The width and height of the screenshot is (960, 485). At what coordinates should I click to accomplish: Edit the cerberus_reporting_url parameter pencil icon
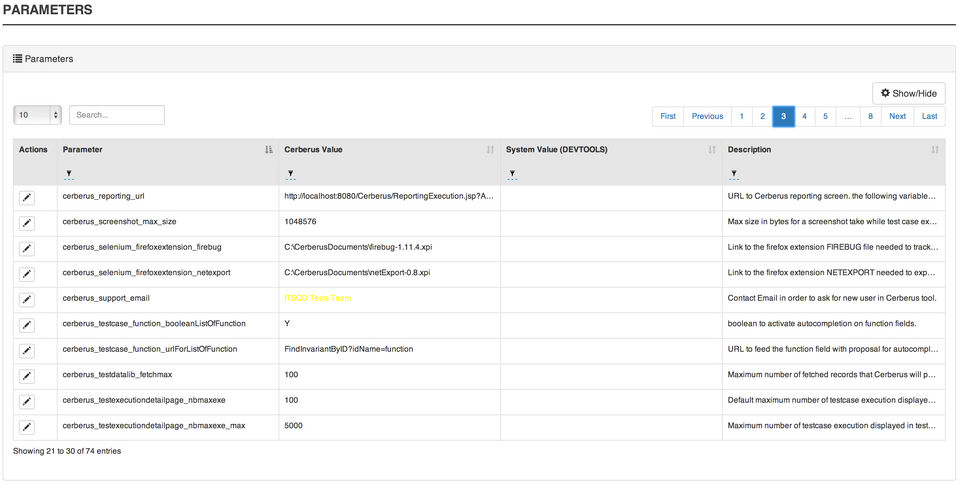[27, 197]
